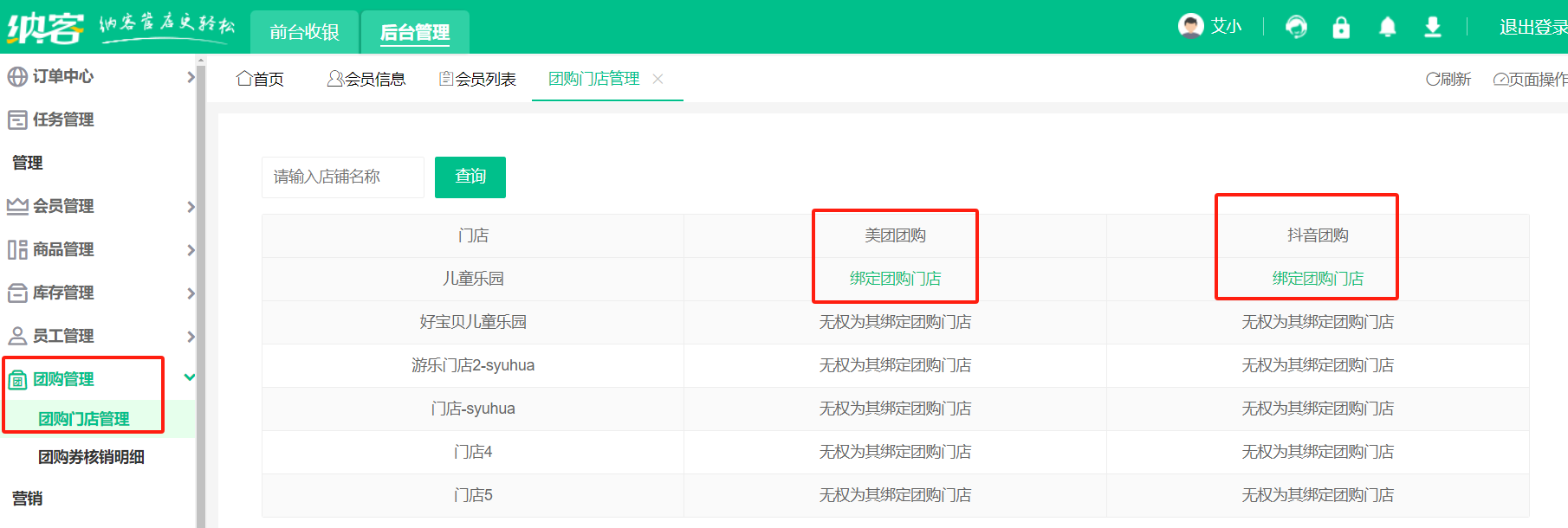Click the store name search field

click(x=342, y=177)
